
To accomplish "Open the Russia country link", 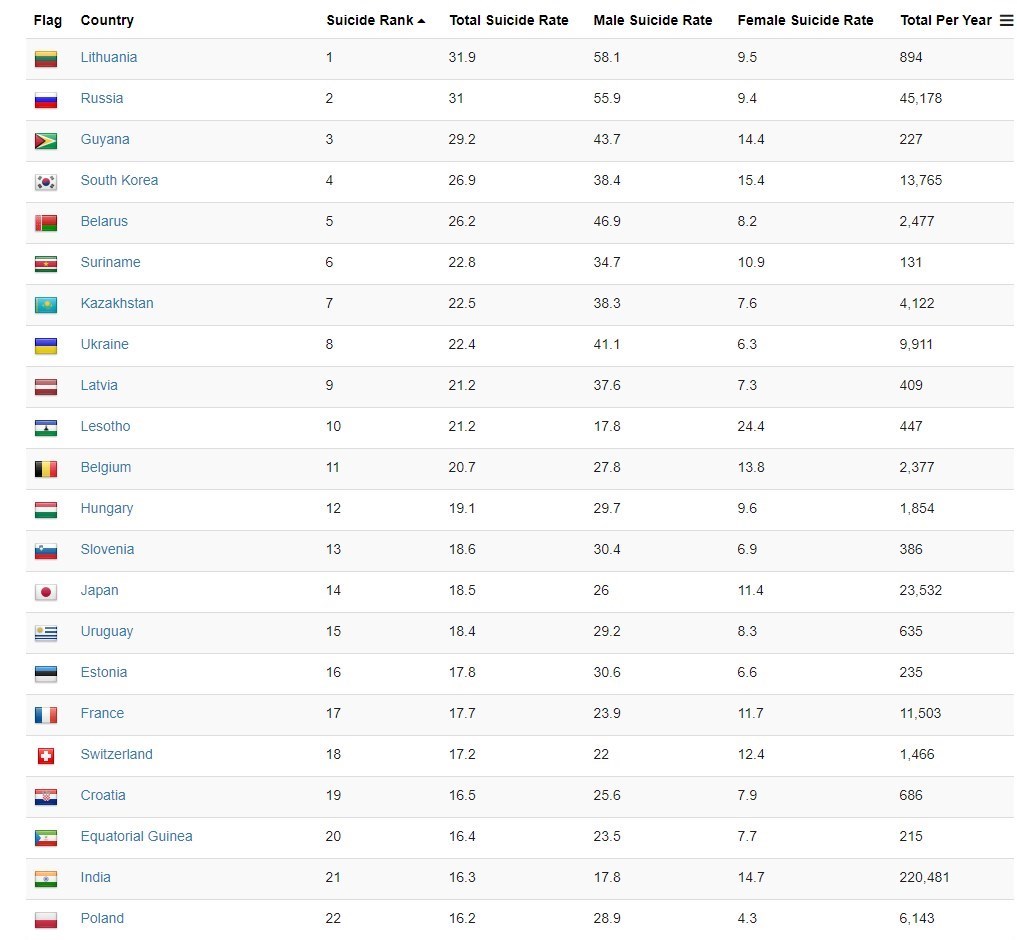I will pos(102,98).
